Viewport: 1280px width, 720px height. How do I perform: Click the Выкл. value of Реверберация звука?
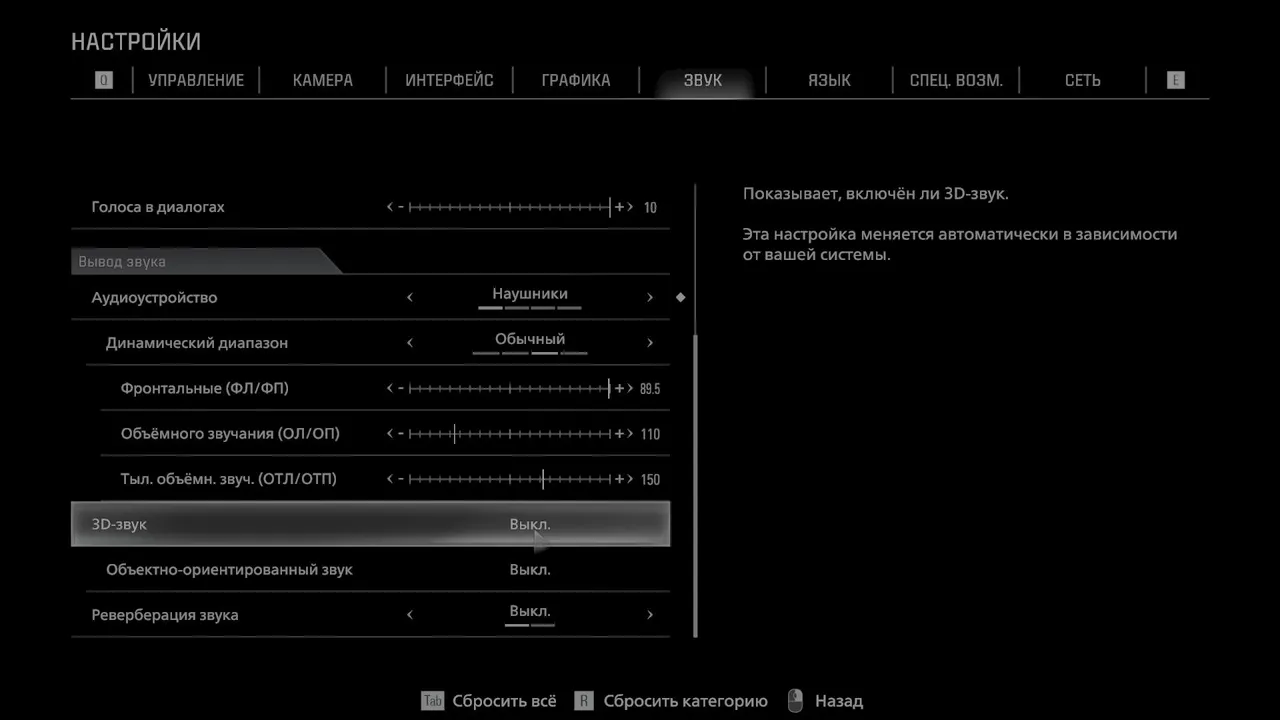[530, 611]
